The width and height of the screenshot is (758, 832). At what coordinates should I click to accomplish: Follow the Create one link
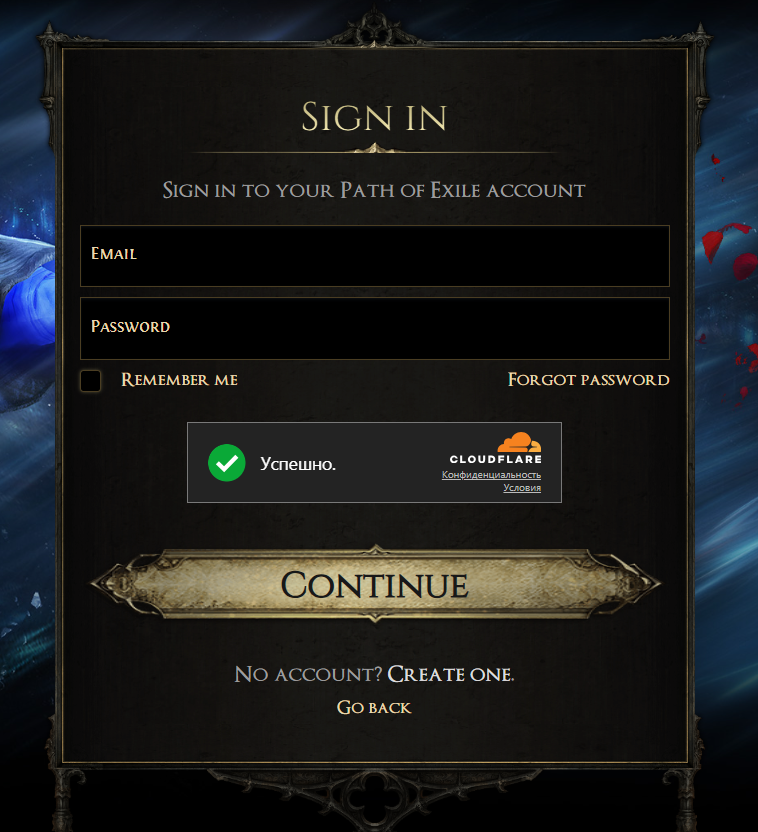(x=450, y=674)
